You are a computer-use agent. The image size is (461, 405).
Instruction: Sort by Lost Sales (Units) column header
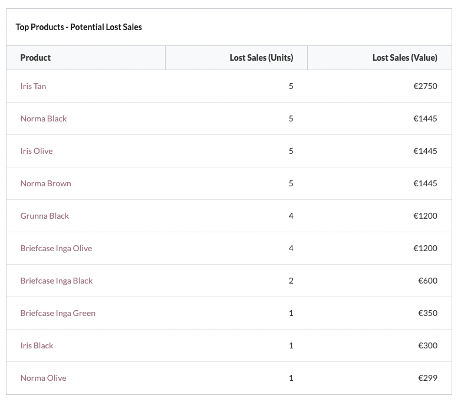click(x=261, y=58)
